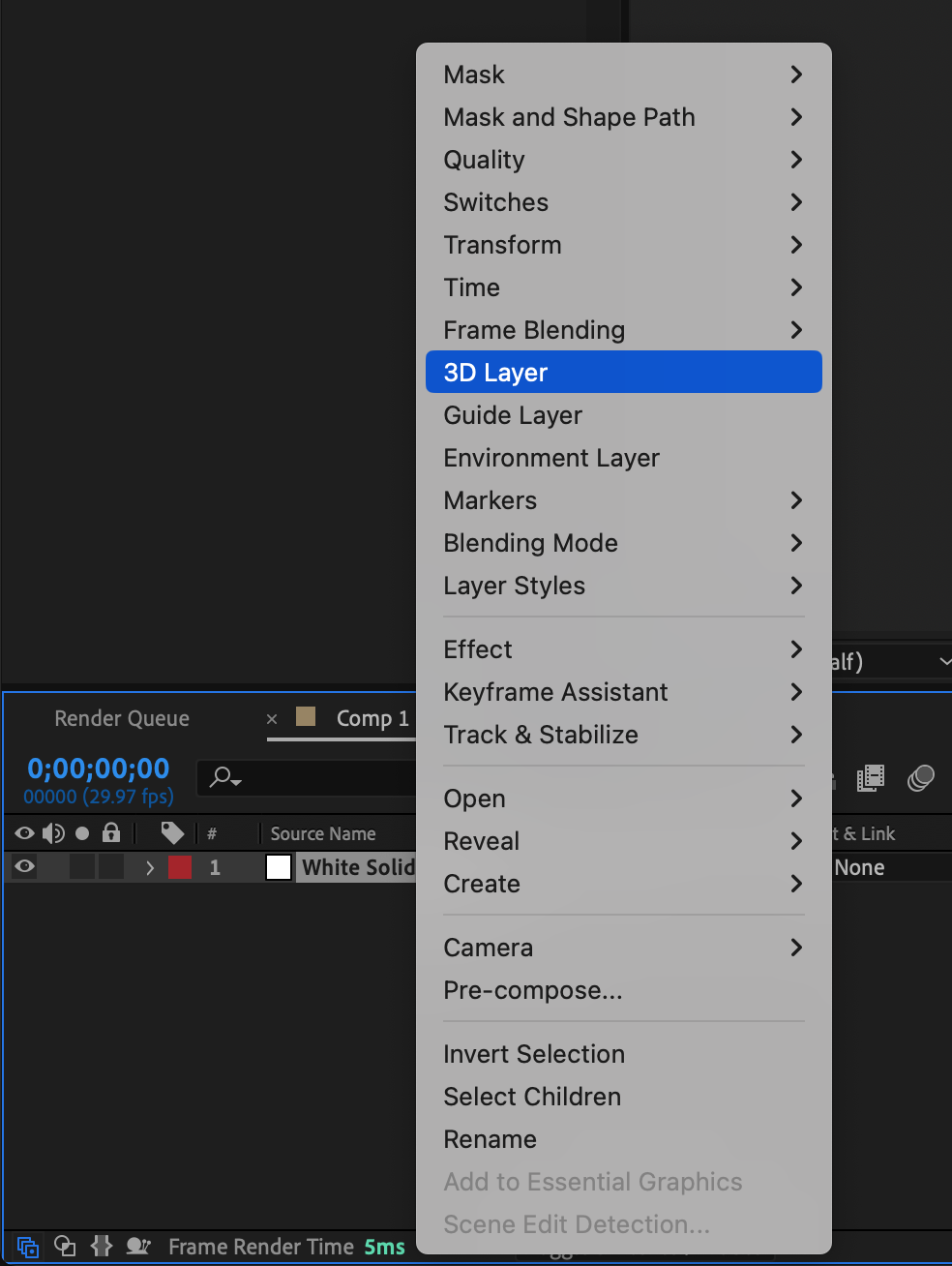Viewport: 952px width, 1266px height.
Task: Click the Label tag column header icon
Action: coord(172,832)
